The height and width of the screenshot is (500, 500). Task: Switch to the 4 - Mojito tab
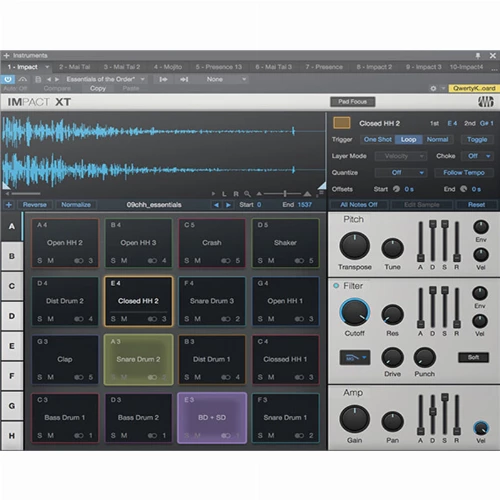click(x=168, y=67)
